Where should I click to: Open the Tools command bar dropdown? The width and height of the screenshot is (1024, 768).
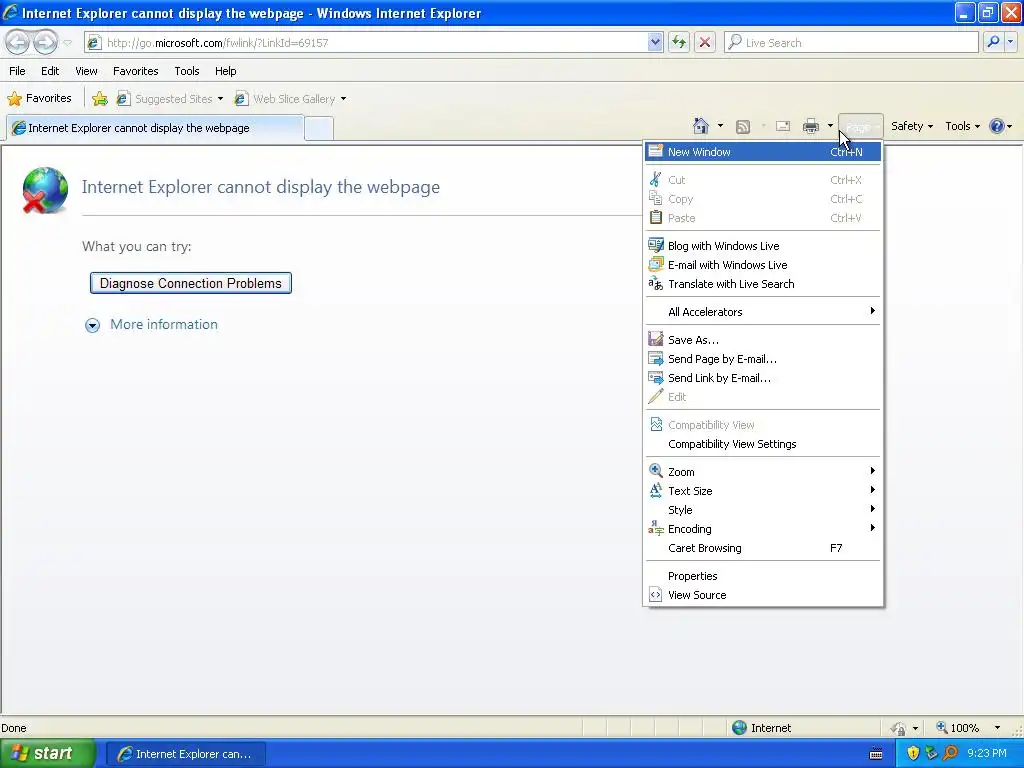tap(962, 126)
